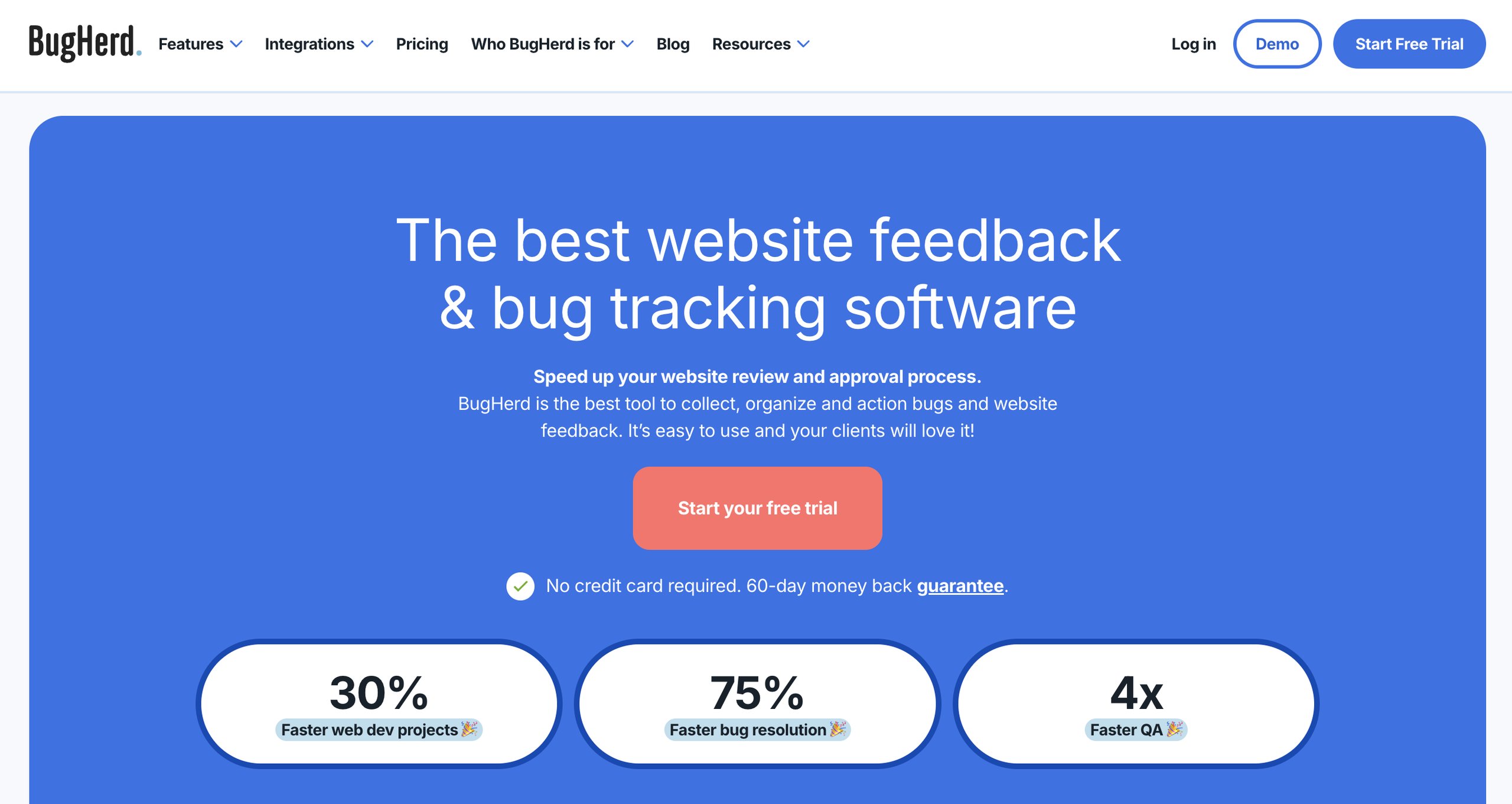Screen dimensions: 1512x804
Task: Click the checkmark guarantee icon
Action: (521, 585)
